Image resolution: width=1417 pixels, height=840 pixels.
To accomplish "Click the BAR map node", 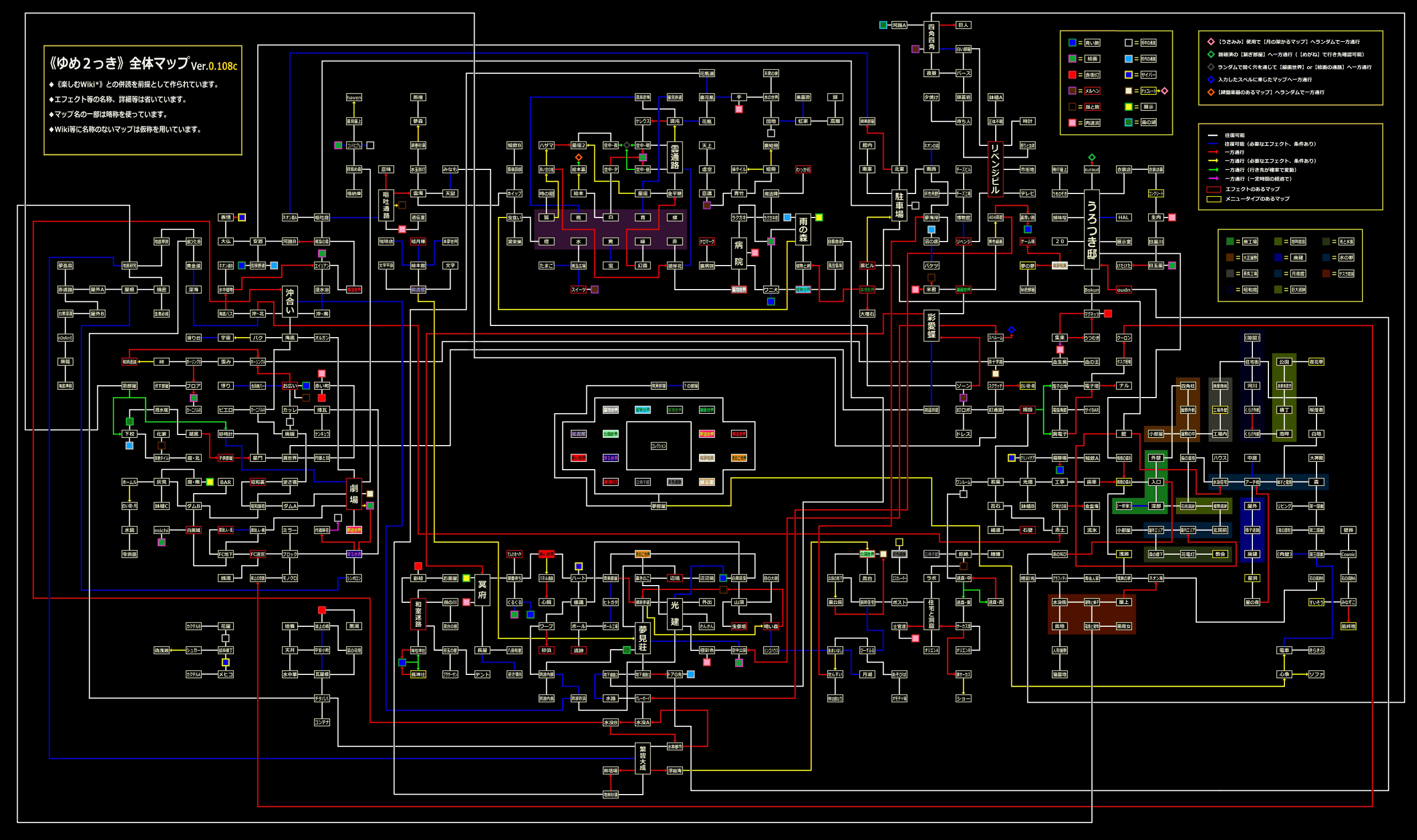I will [x=226, y=483].
